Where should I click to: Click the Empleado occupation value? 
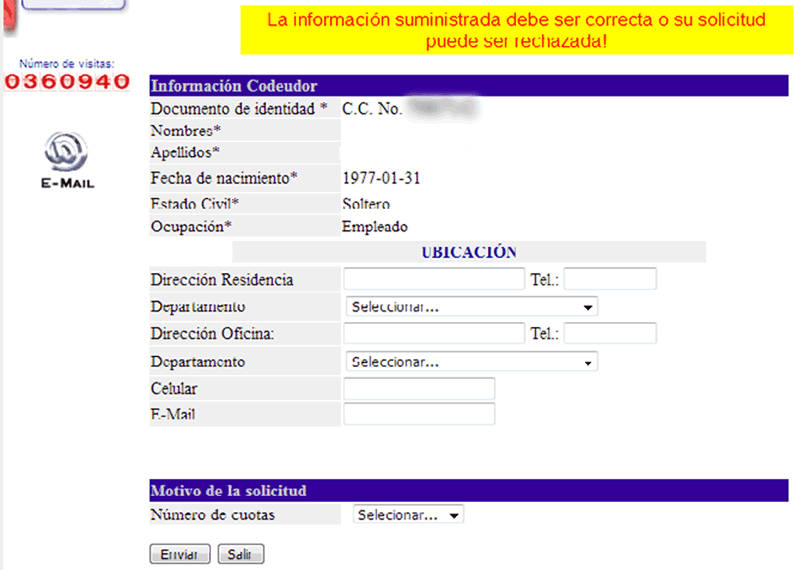tap(374, 227)
